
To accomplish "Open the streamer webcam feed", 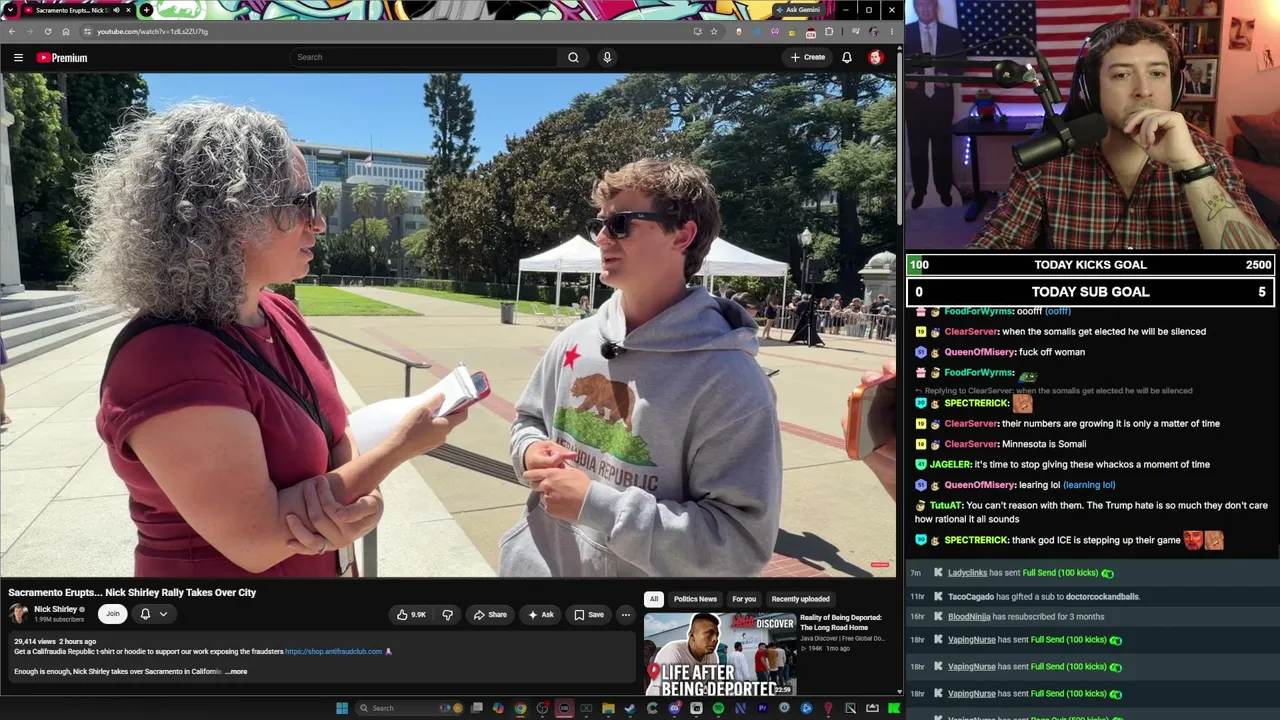I will [x=1093, y=124].
